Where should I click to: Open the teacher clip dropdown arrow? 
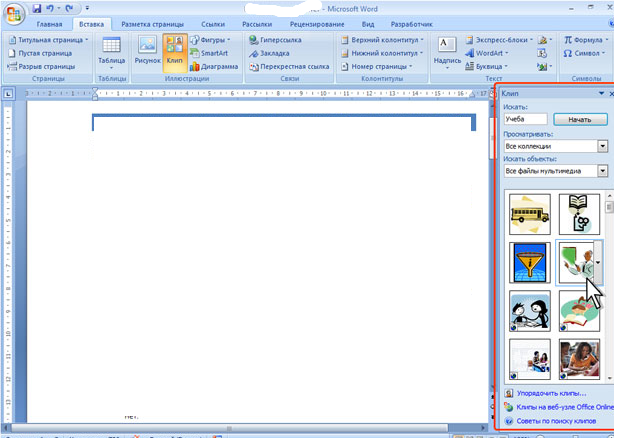click(x=598, y=262)
